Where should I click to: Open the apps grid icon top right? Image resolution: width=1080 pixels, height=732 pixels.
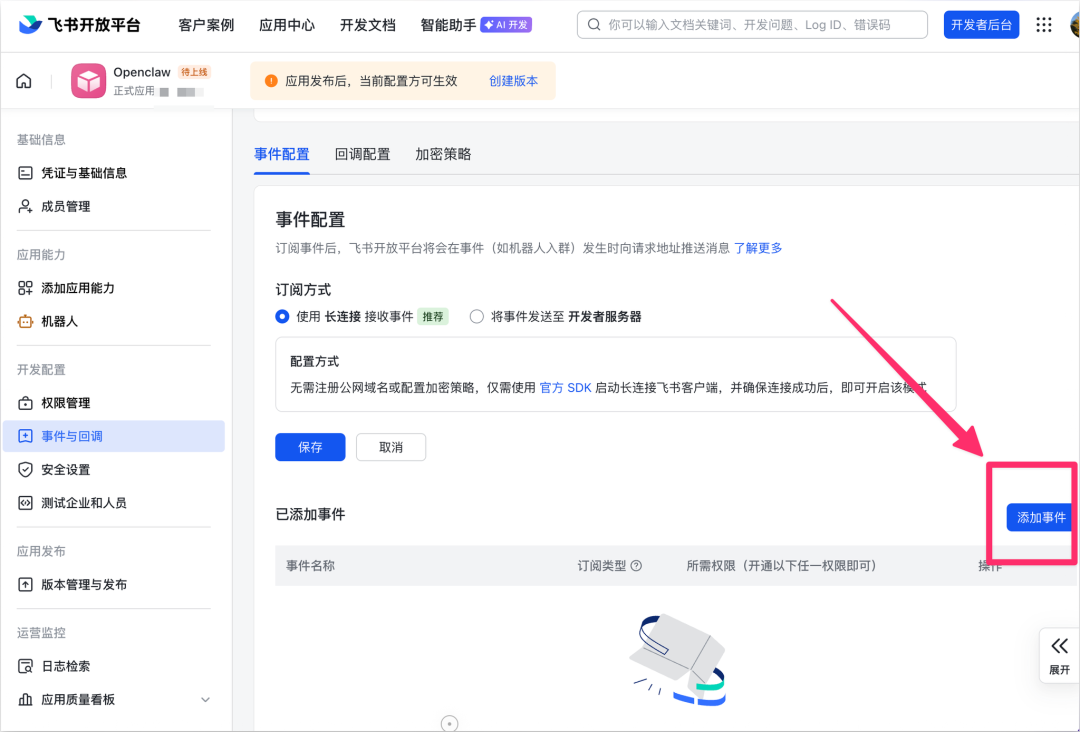[x=1043, y=25]
